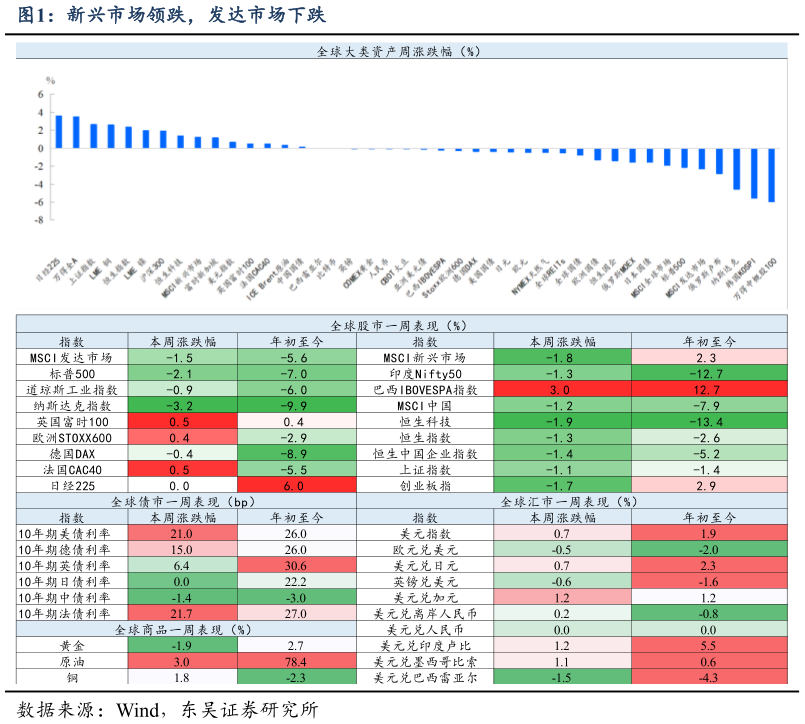Select the red 30.6 bond table cell
The width and height of the screenshot is (805, 724).
[295, 565]
